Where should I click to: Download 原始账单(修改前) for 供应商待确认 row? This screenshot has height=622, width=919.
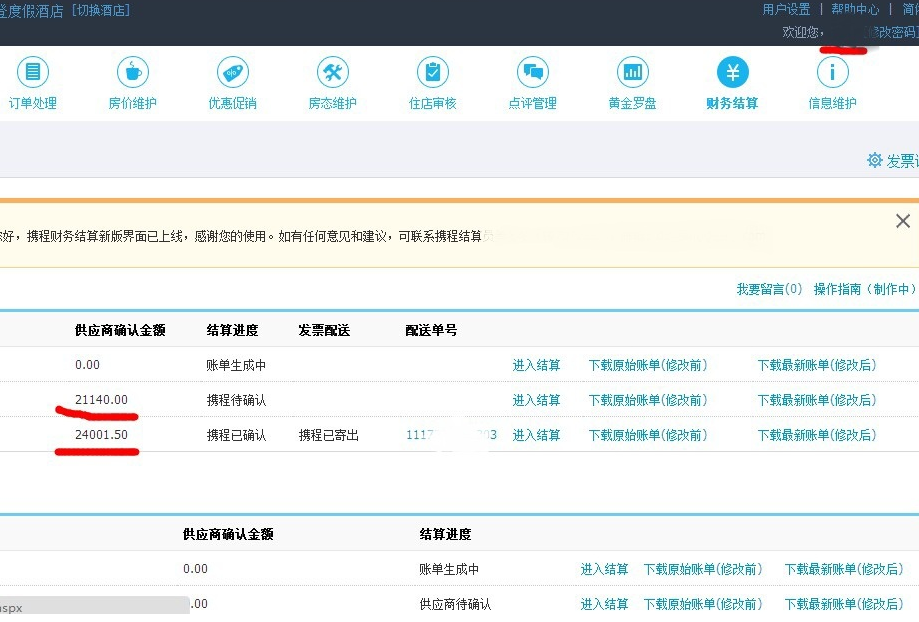[x=703, y=604]
